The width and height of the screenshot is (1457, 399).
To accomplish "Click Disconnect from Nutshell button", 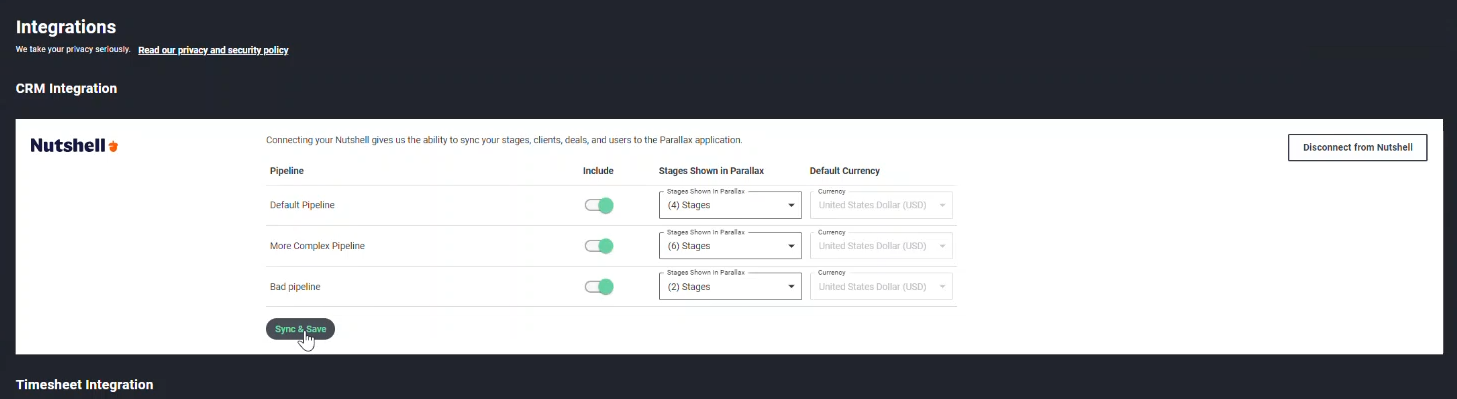I will point(1358,147).
